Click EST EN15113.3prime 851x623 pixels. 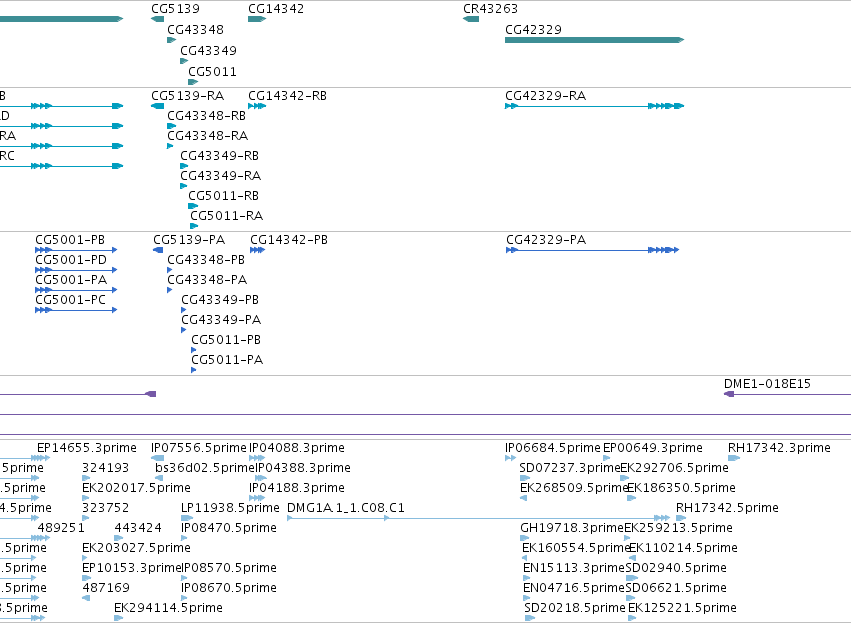pyautogui.click(x=574, y=568)
